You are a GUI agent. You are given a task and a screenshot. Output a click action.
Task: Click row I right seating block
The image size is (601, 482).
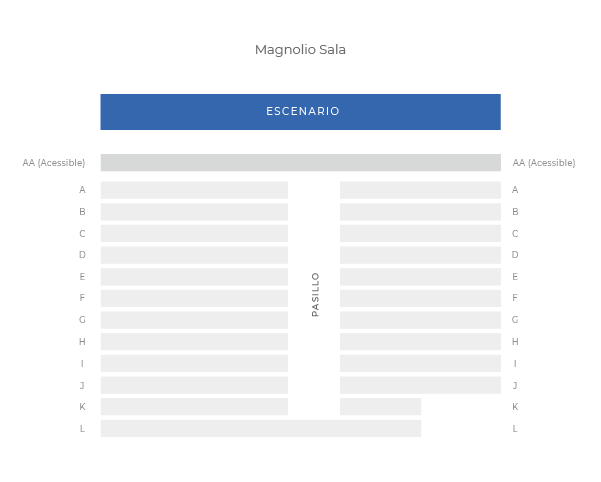tap(420, 364)
